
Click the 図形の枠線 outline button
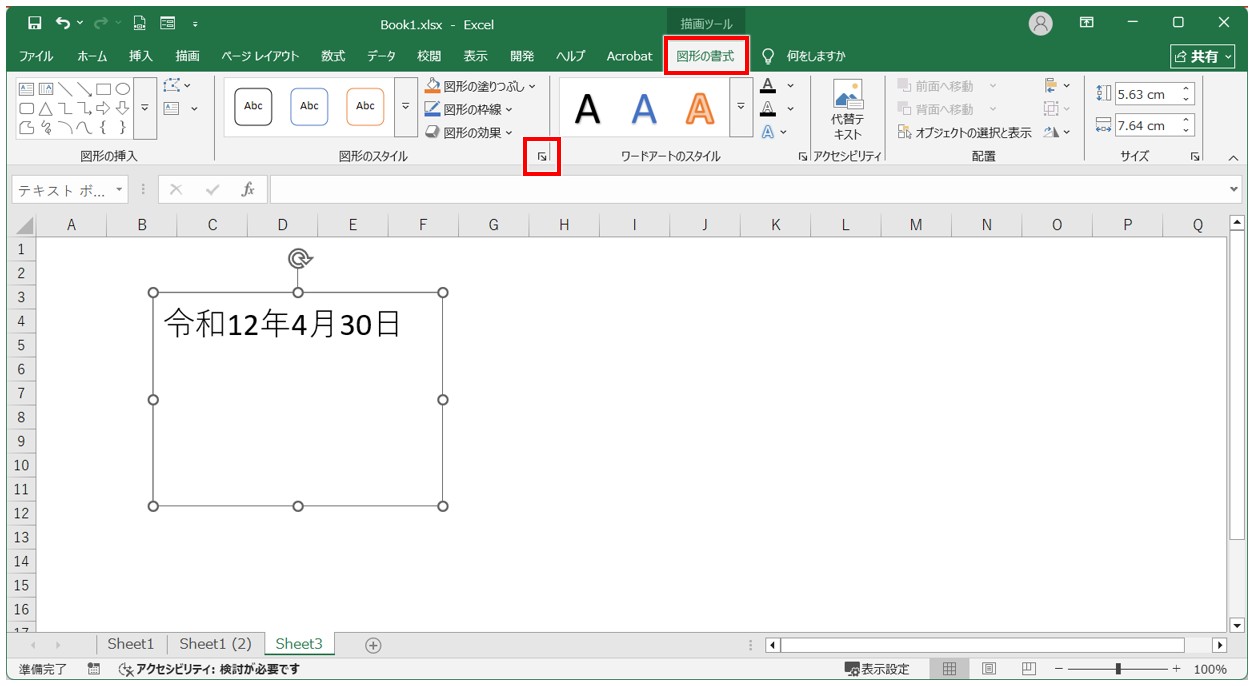pos(468,109)
